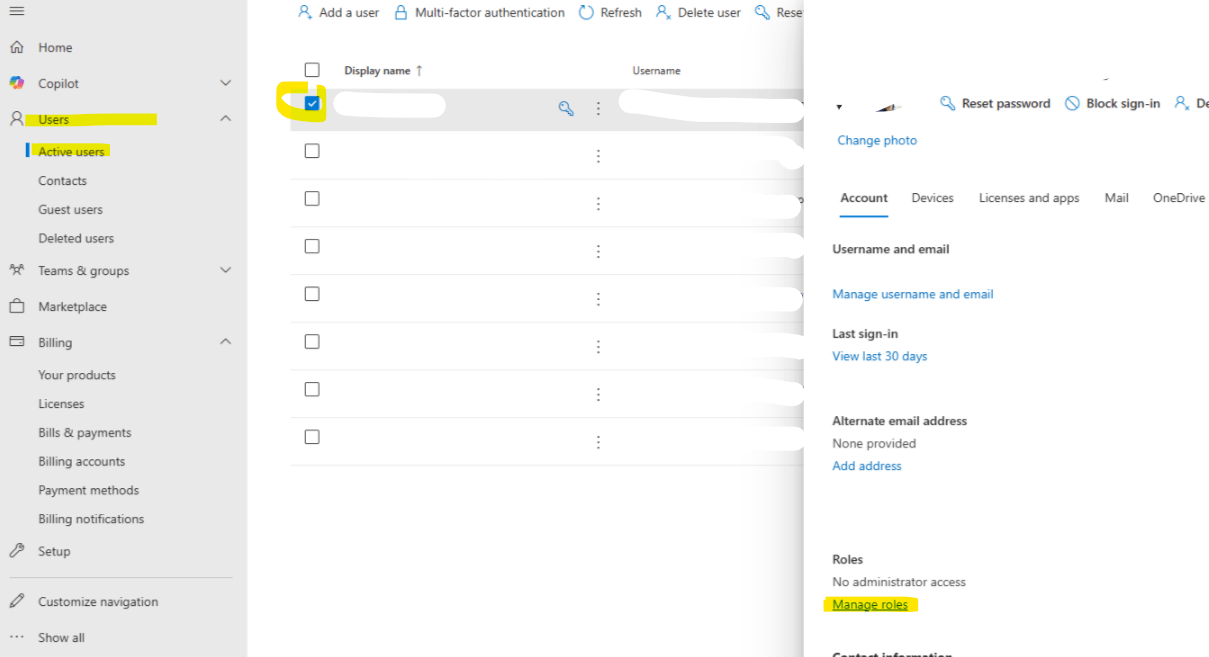Select the Add a user icon

[303, 12]
